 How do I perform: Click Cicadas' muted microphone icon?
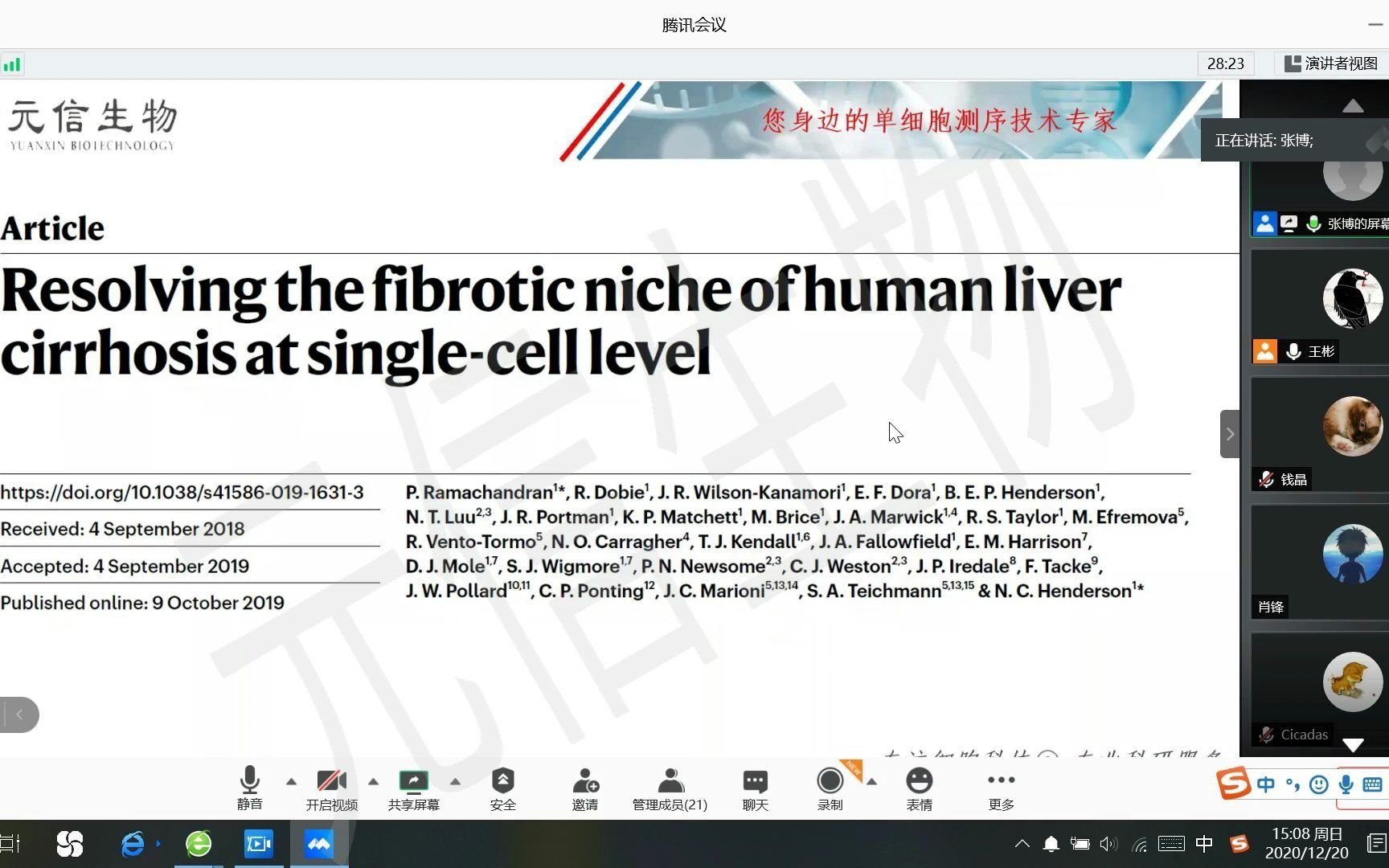pyautogui.click(x=1266, y=735)
